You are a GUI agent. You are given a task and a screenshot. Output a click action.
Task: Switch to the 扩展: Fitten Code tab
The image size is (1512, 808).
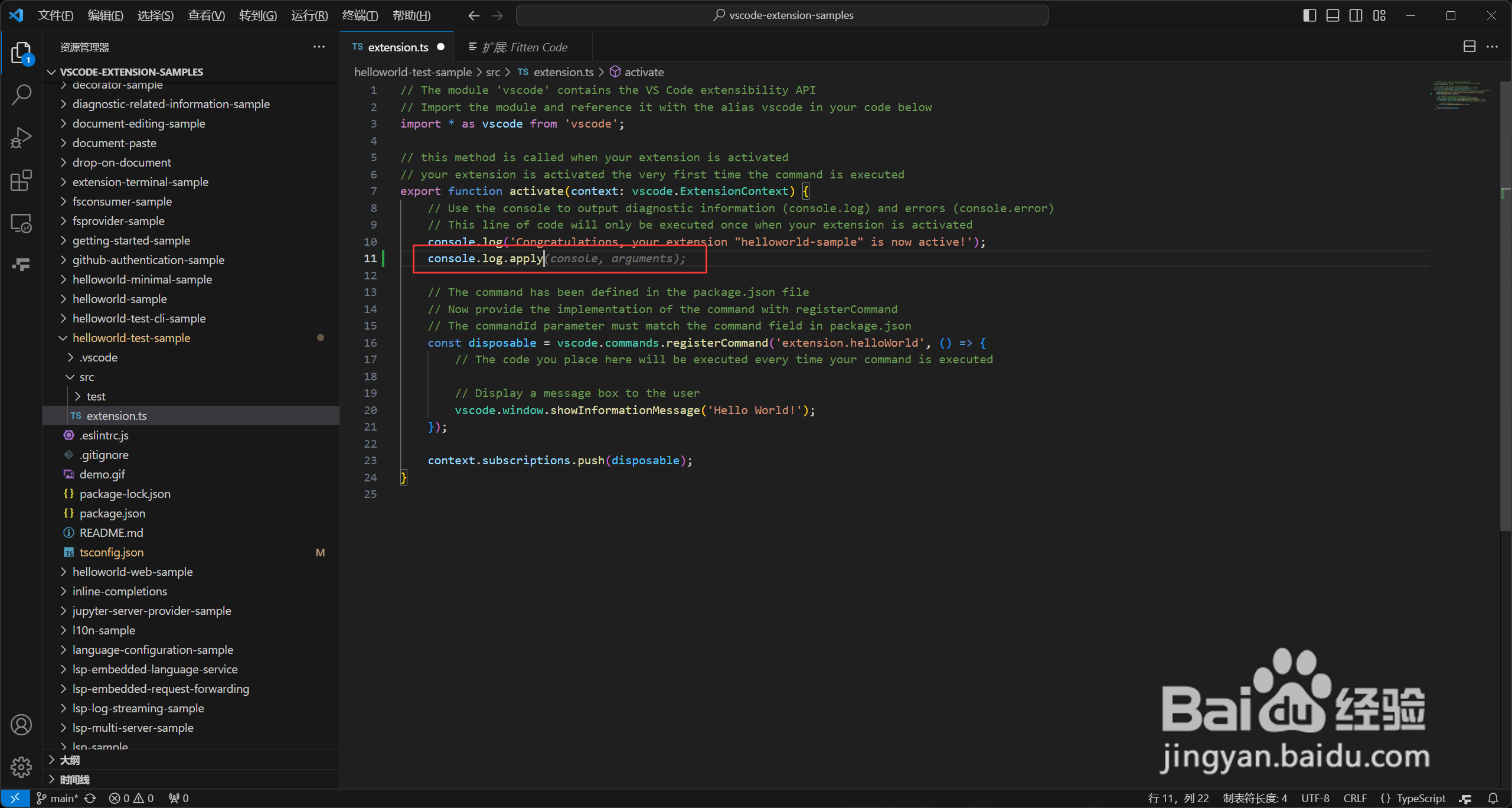(x=523, y=47)
